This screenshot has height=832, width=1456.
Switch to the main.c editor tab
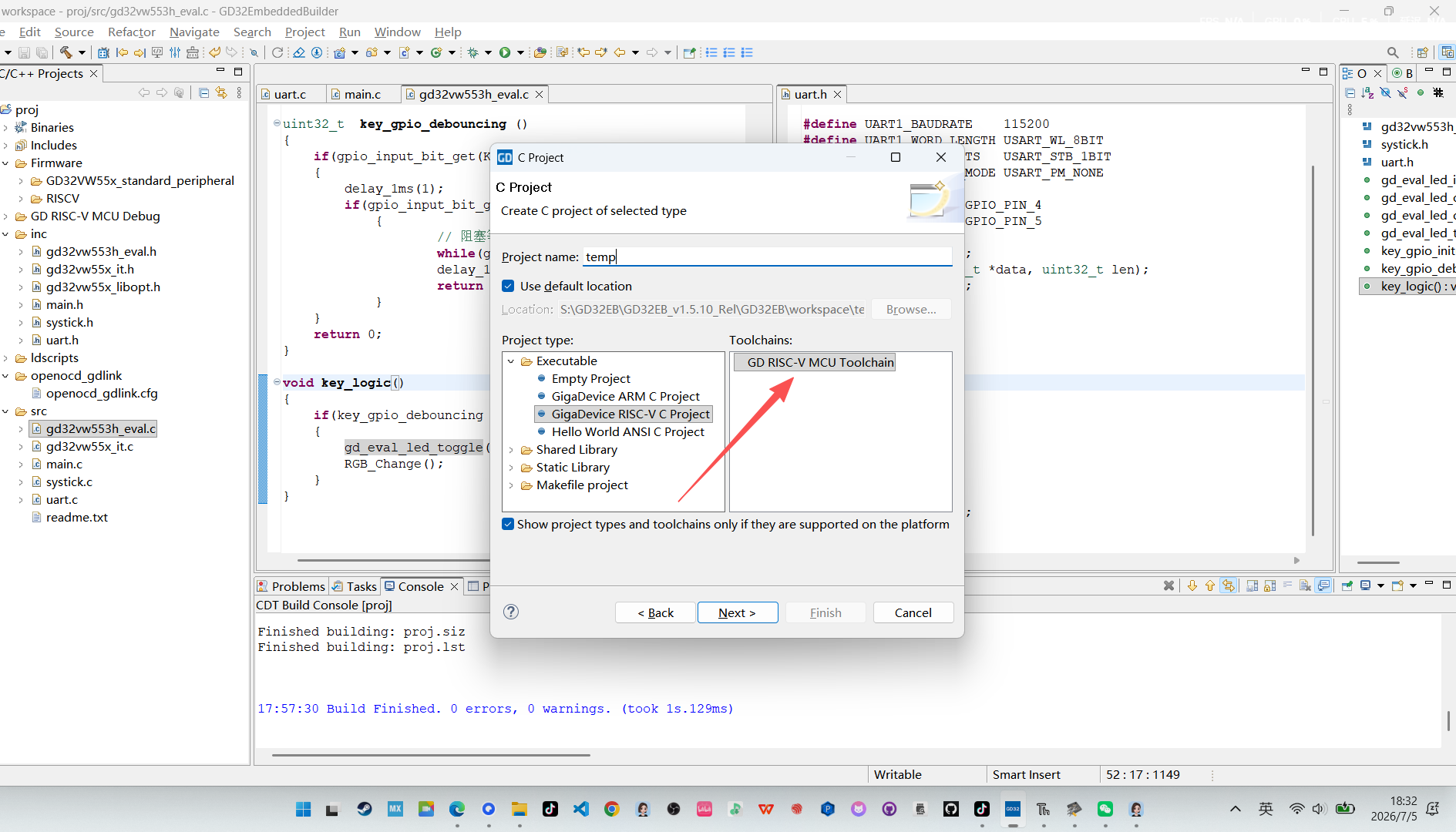tap(362, 94)
